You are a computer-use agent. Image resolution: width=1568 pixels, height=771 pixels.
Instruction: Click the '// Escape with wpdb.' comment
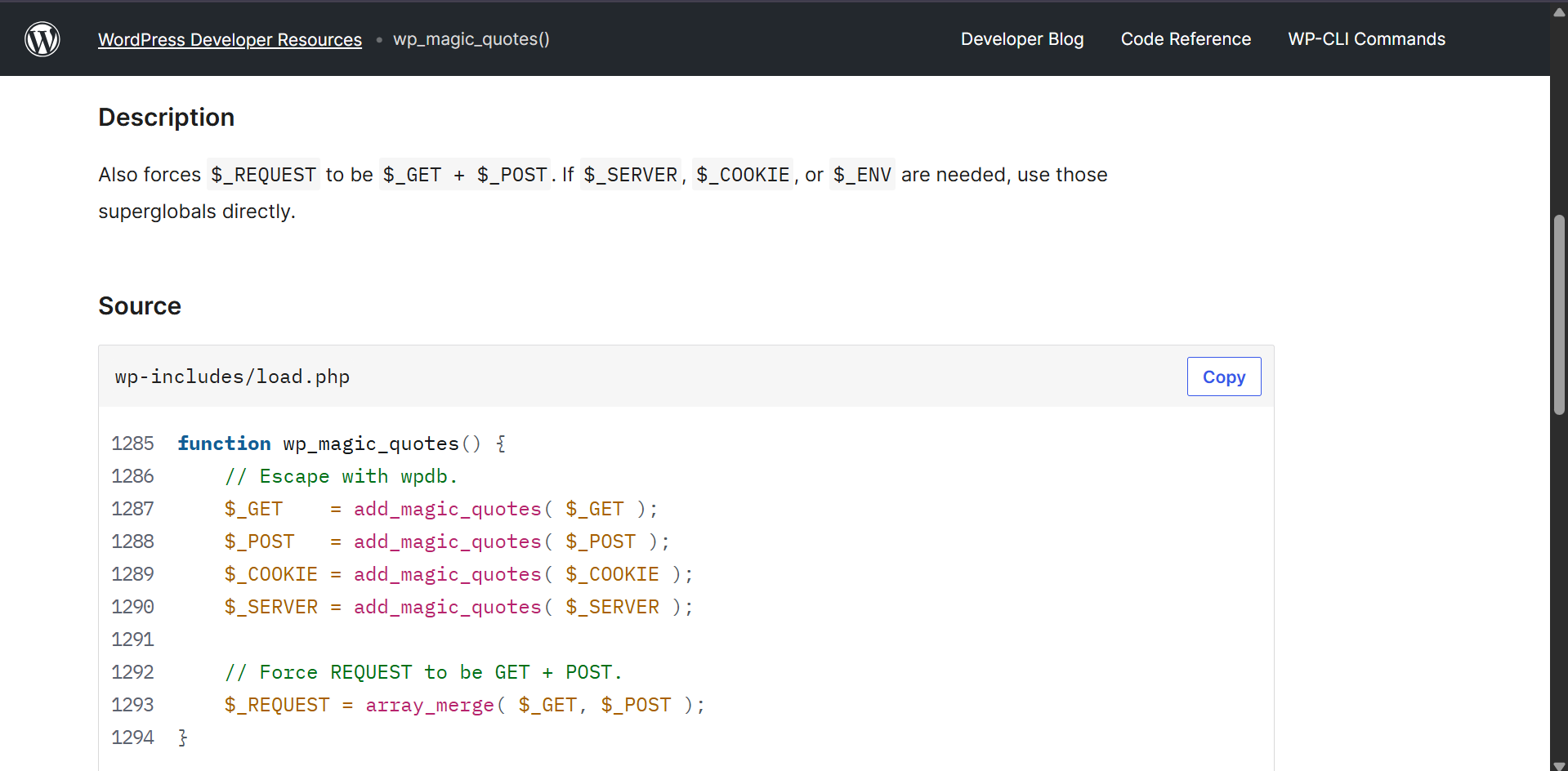(x=341, y=476)
